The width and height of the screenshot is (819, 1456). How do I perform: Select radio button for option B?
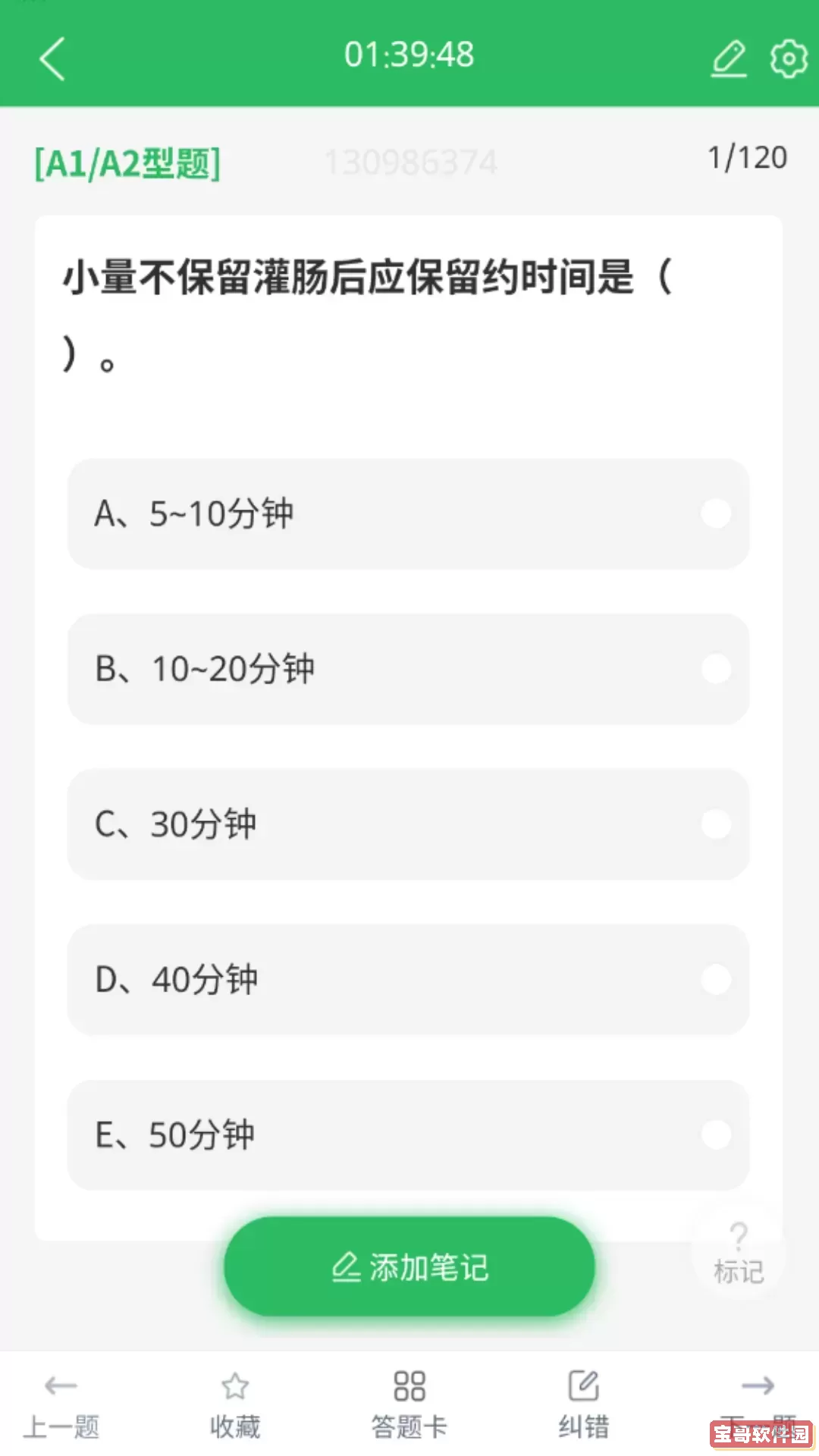pos(716,669)
